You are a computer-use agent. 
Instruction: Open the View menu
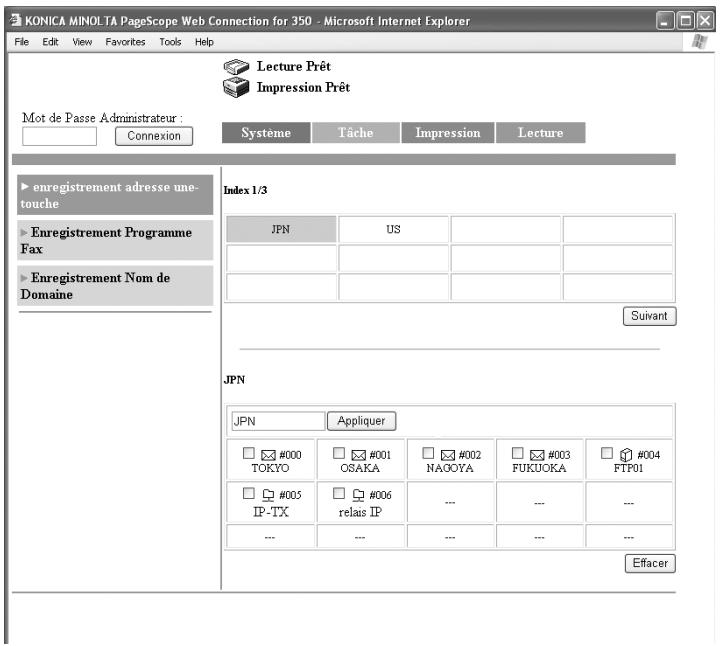82,42
